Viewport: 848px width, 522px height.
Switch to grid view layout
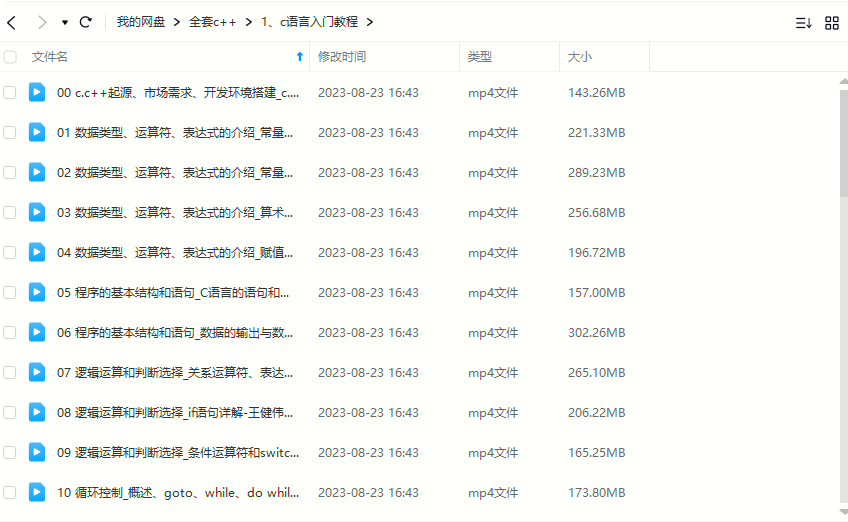point(831,23)
